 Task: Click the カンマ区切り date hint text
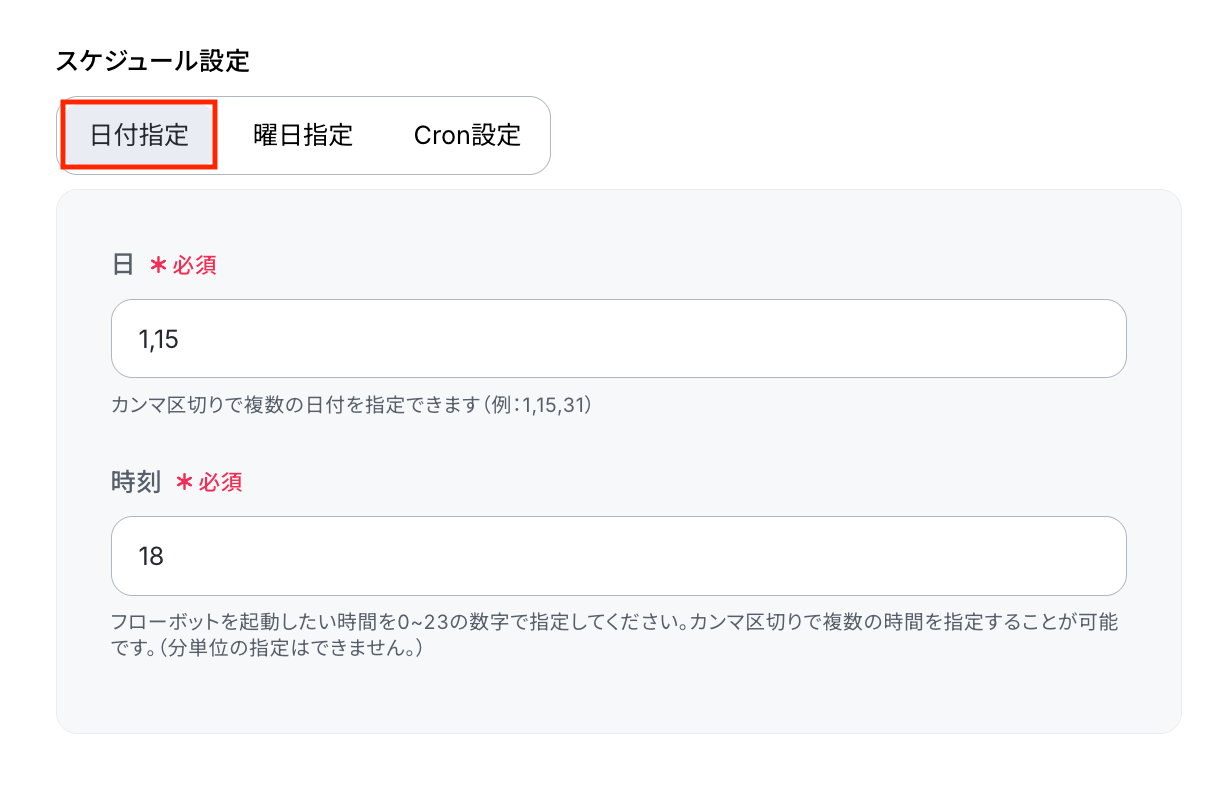[352, 406]
